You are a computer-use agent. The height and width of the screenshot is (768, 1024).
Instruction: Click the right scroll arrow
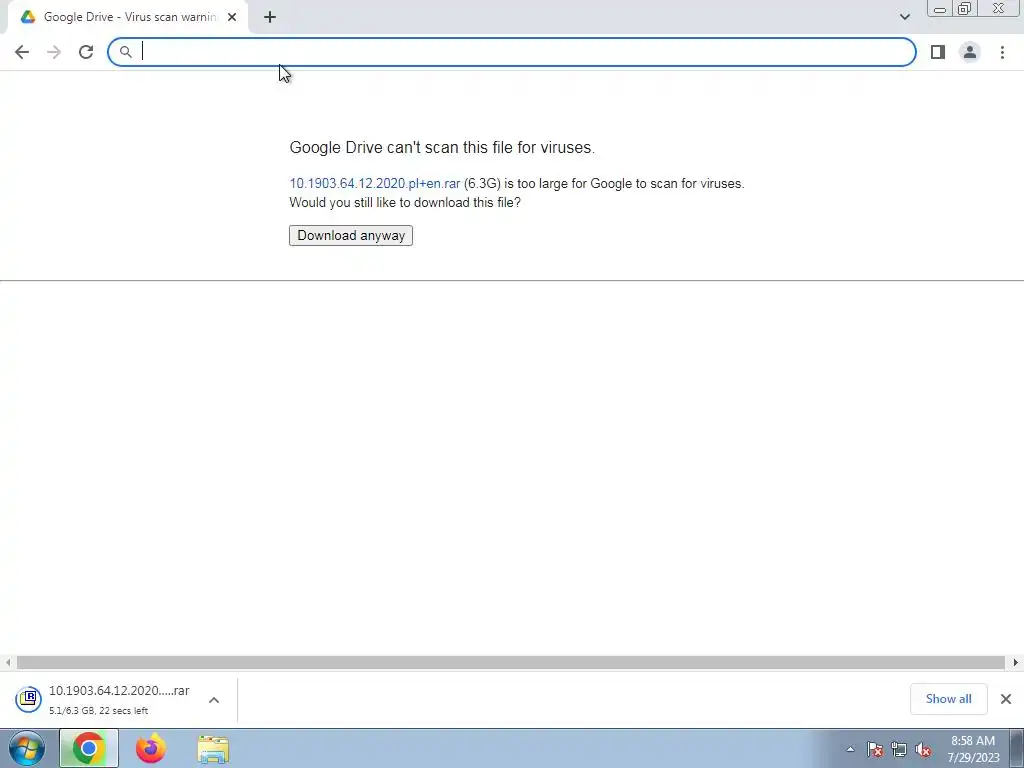[x=1016, y=663]
